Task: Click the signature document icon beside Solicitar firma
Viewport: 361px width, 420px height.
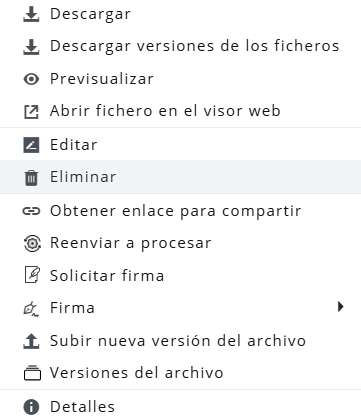Action: point(32,275)
